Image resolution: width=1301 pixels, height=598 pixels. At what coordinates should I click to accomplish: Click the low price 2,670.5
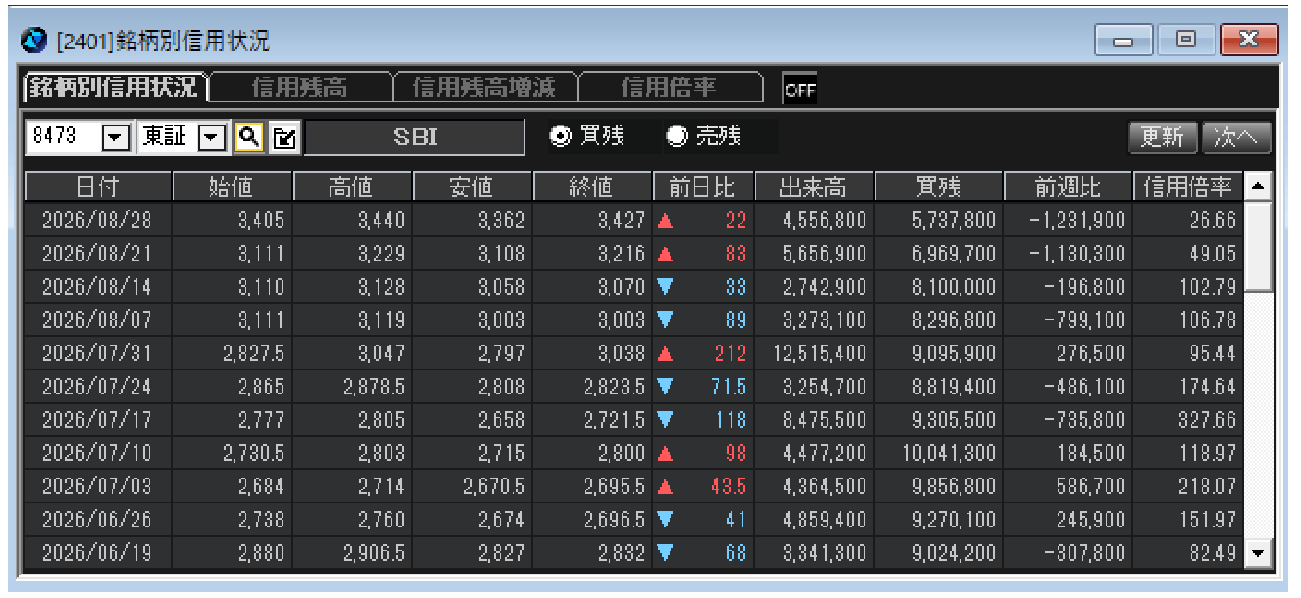(x=494, y=485)
